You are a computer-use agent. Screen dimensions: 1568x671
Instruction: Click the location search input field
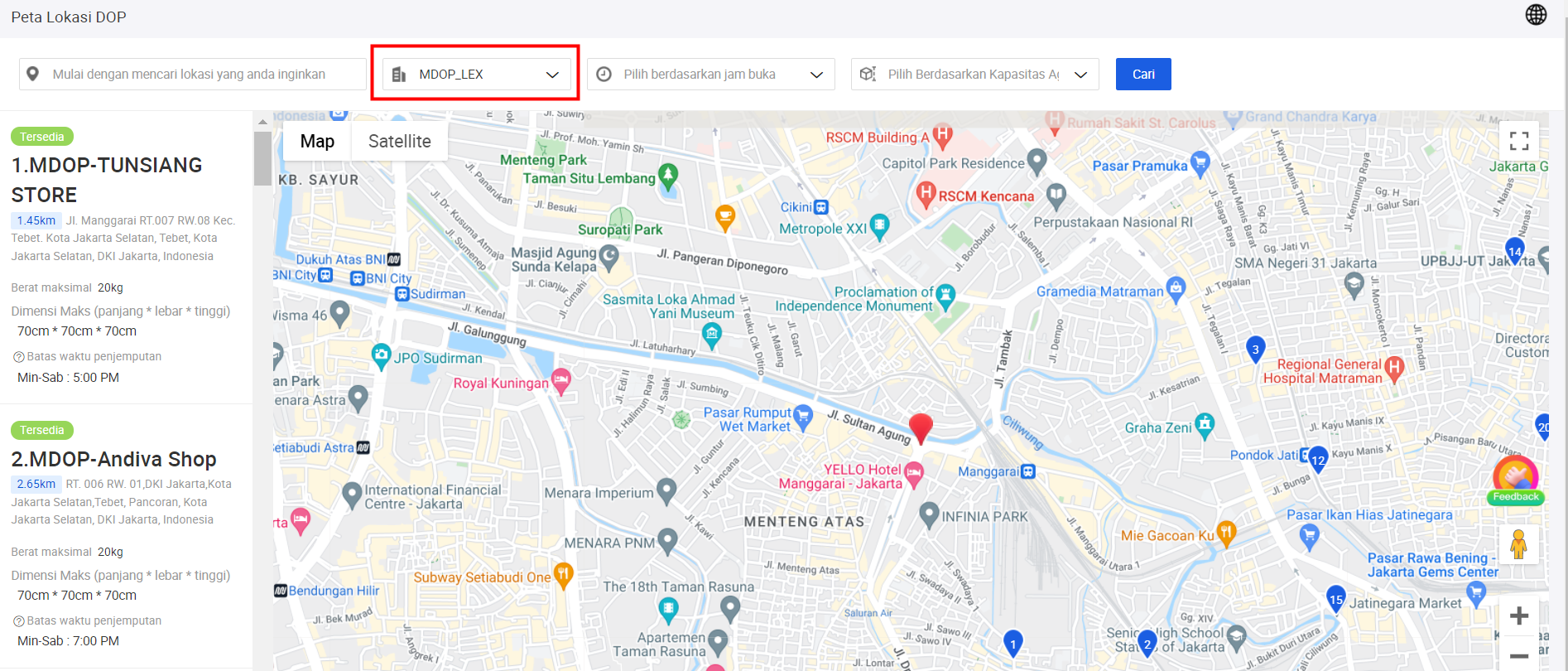click(x=193, y=74)
